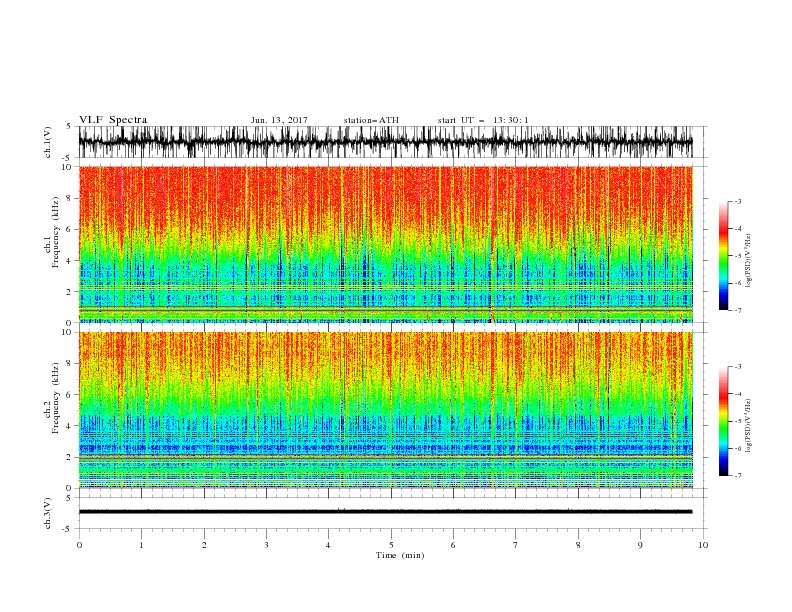792x612 pixels.
Task: Click the time axis tick label '10'
Action: pyautogui.click(x=703, y=545)
